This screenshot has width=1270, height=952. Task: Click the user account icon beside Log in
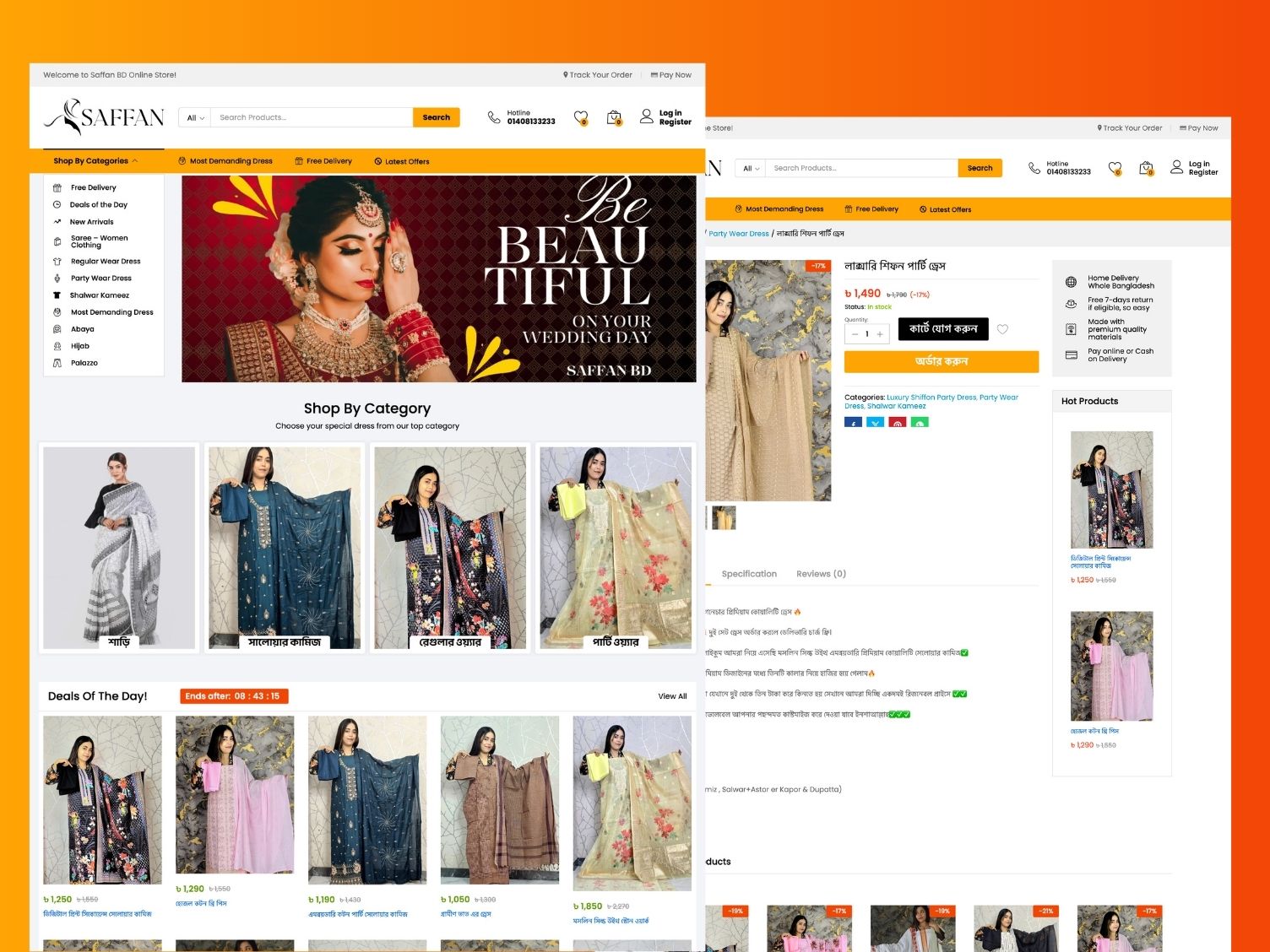tap(646, 116)
